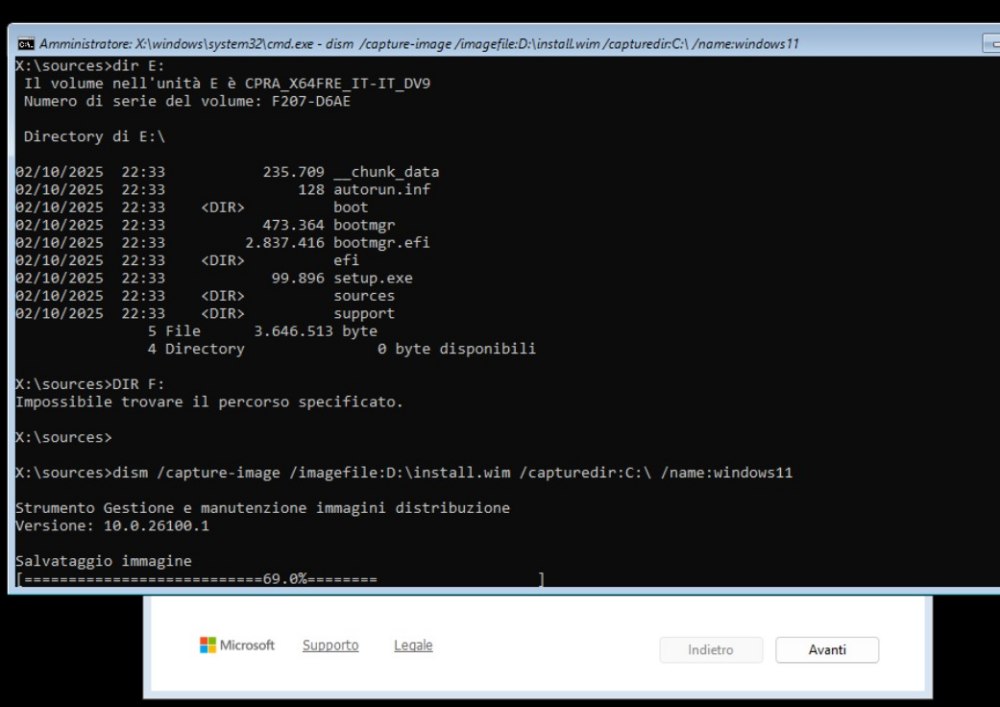Screen dimensions: 1000x707
Task: Open the Legale link
Action: coord(413,645)
